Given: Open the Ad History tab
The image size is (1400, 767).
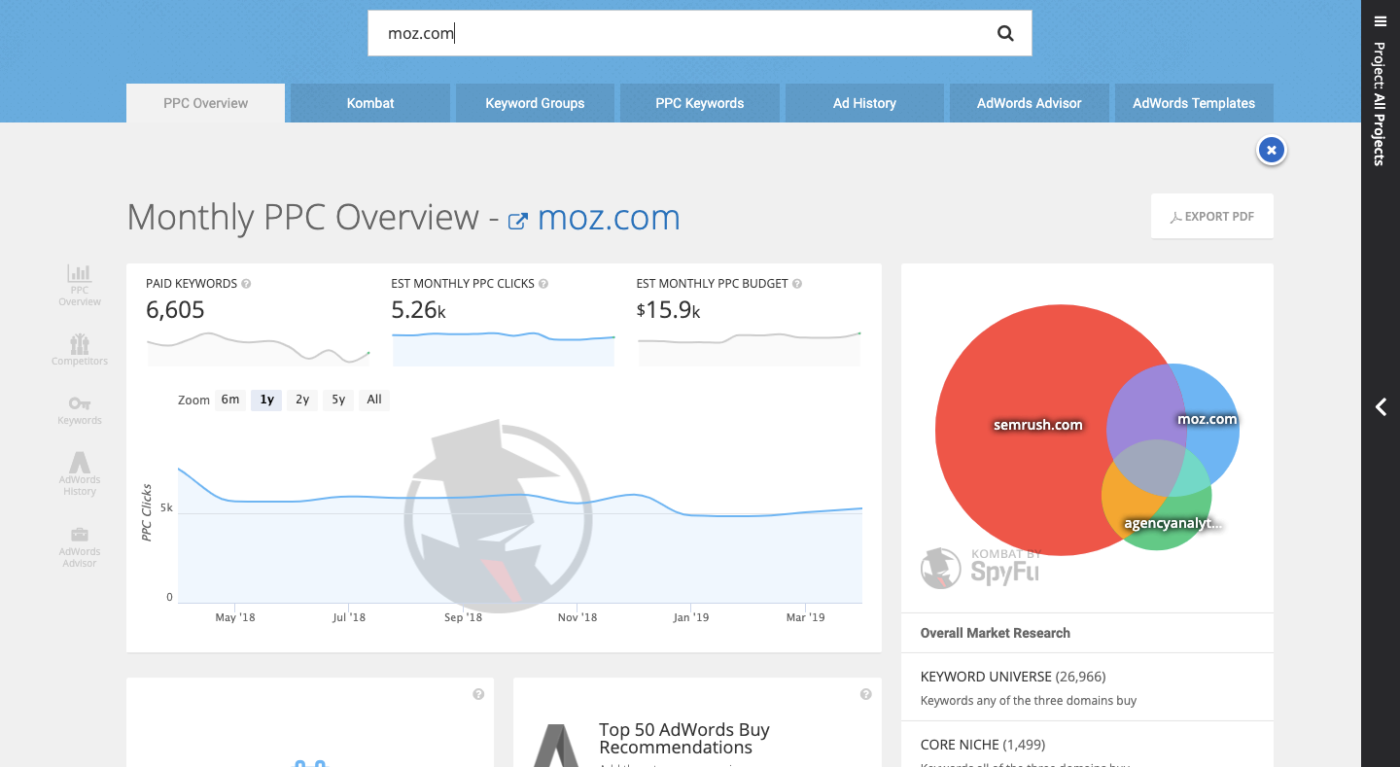Looking at the screenshot, I should click(864, 103).
